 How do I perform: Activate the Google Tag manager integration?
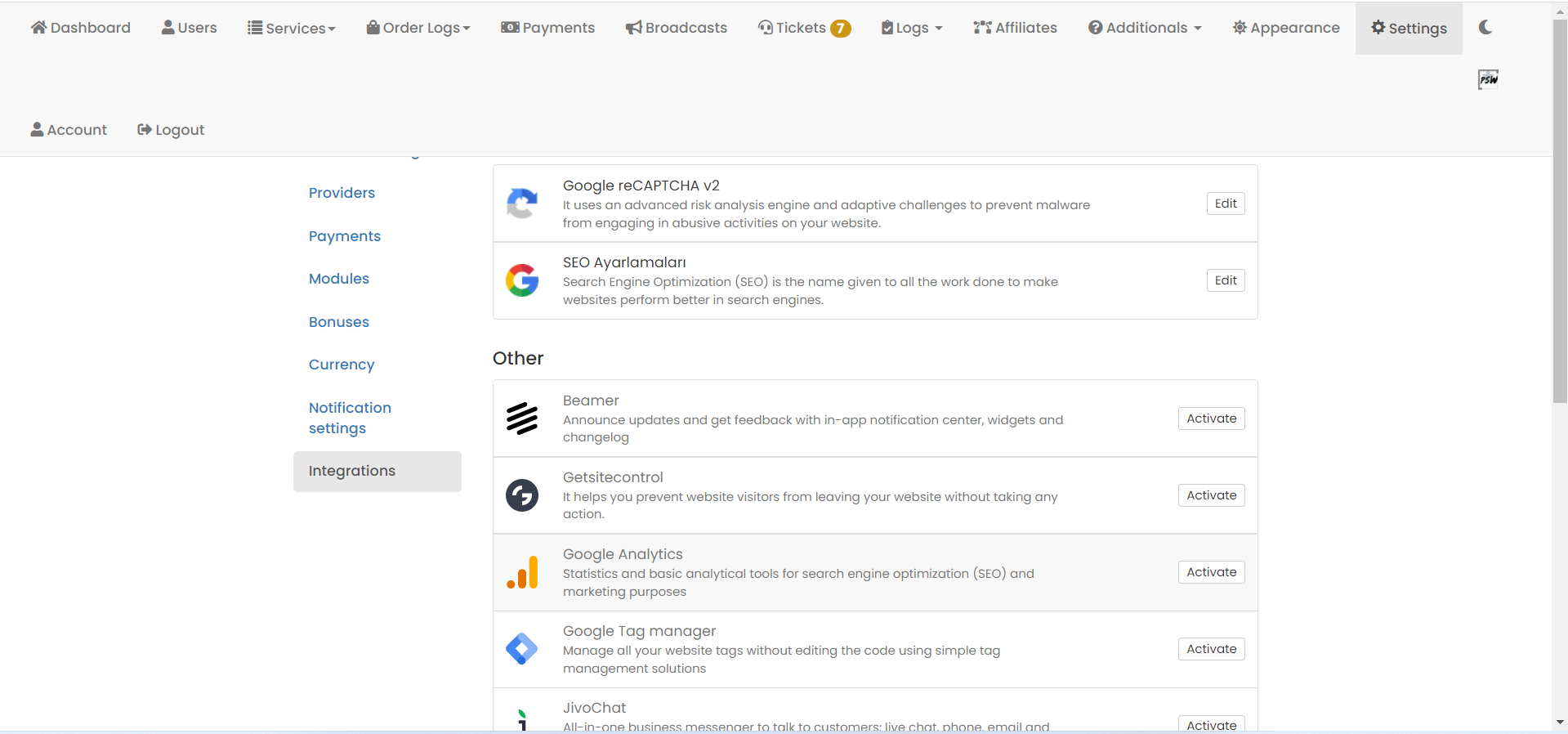coord(1212,649)
